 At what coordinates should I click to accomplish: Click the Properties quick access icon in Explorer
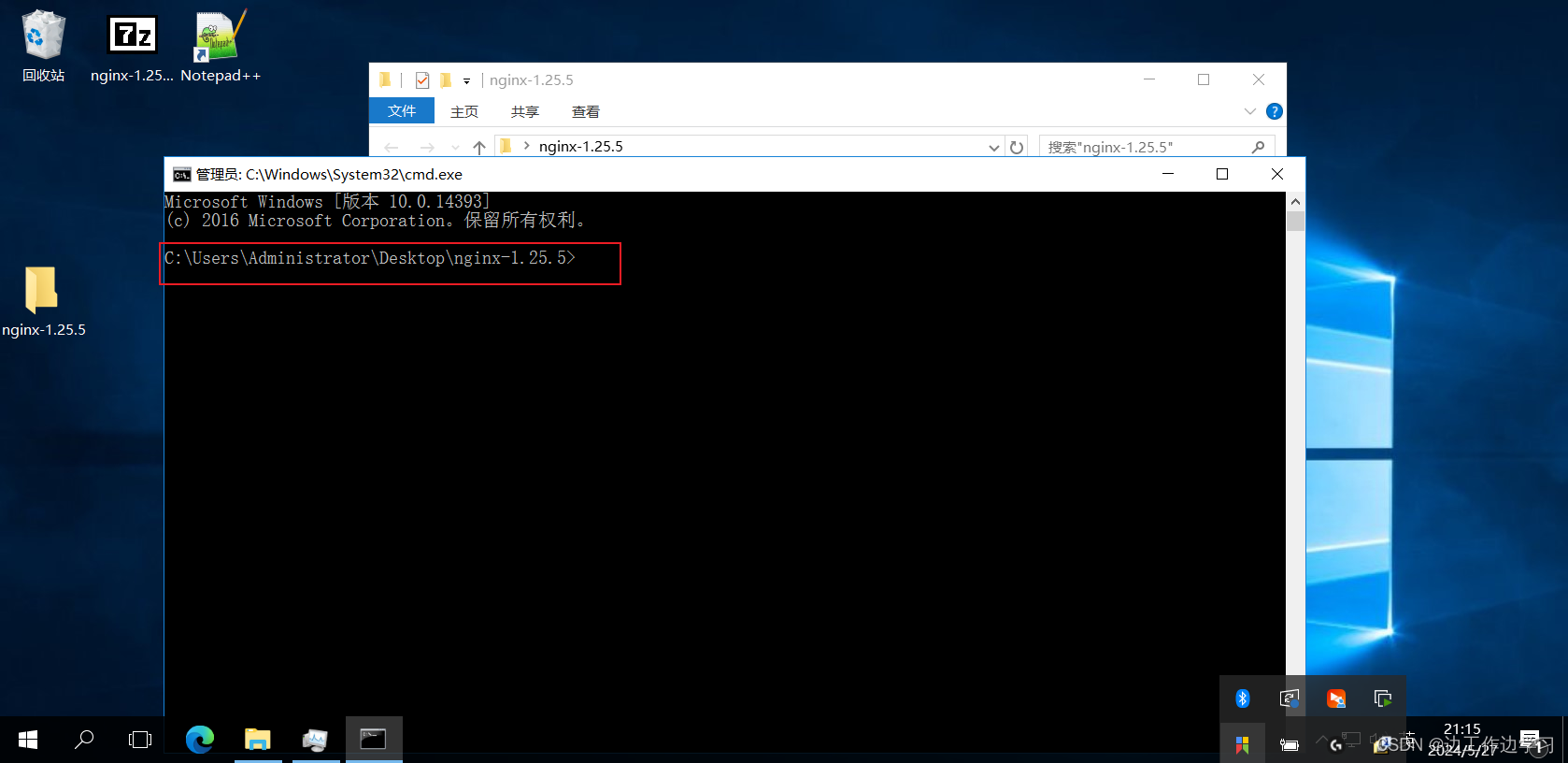(x=422, y=80)
